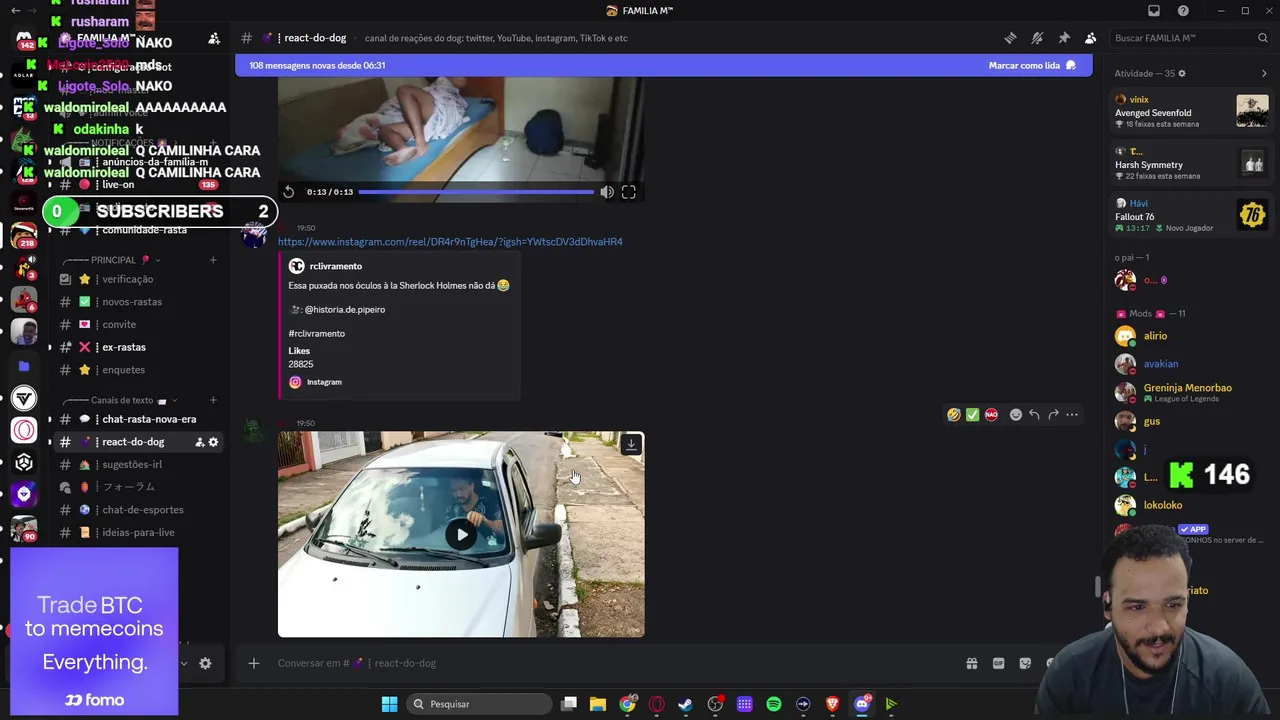This screenshot has width=1280, height=720.
Task: Open more message options ellipsis
Action: tap(1072, 415)
